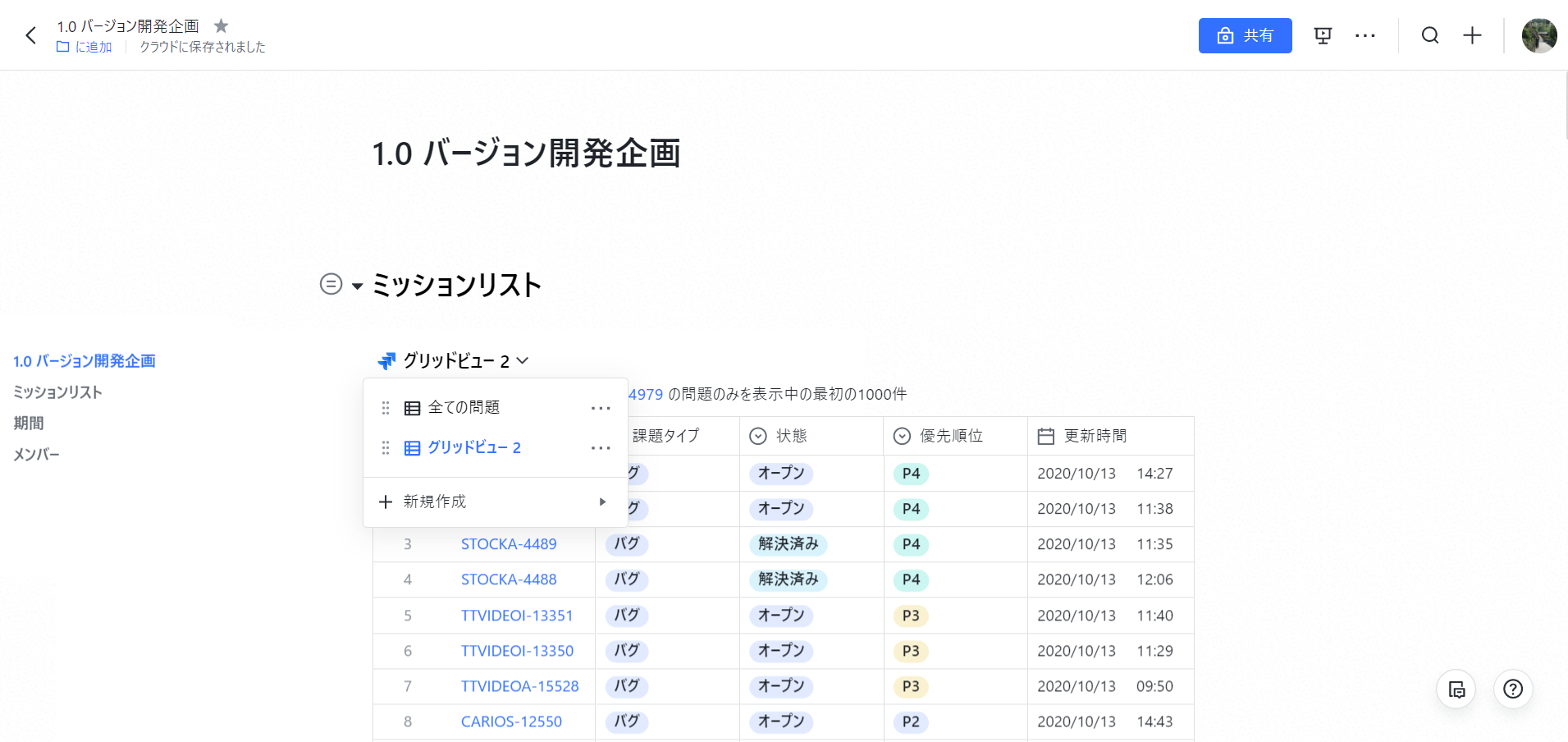The height and width of the screenshot is (742, 1568).
Task: Click the 共有 share button
Action: point(1245,35)
